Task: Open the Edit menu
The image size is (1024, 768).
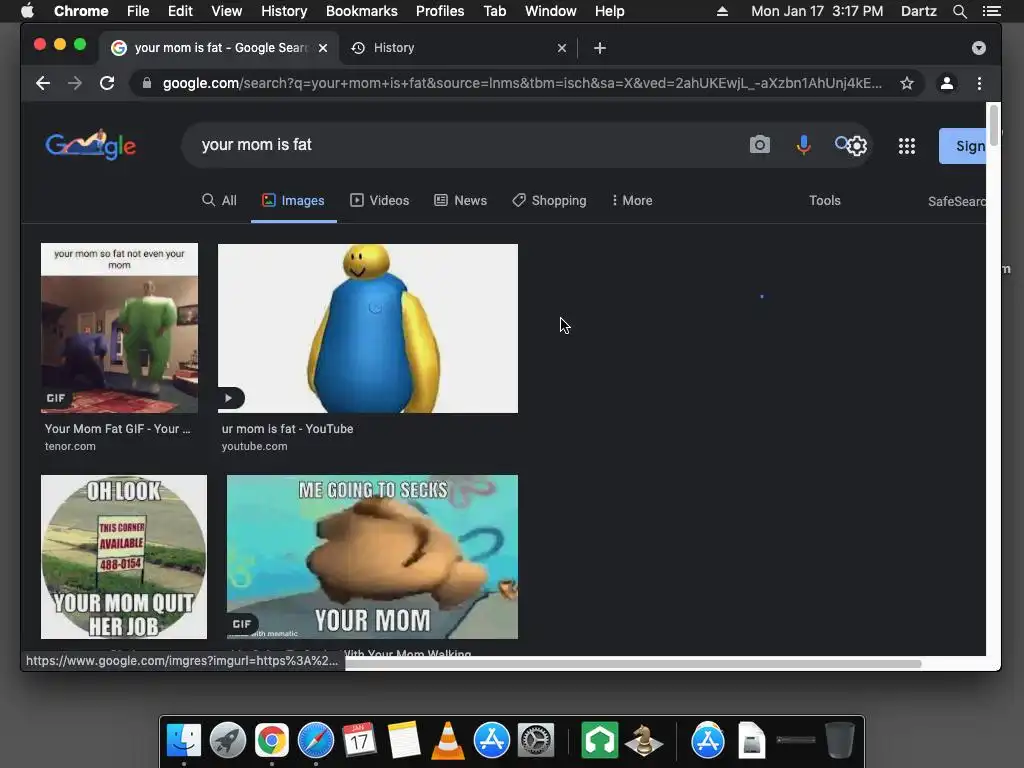Action: pos(180,11)
